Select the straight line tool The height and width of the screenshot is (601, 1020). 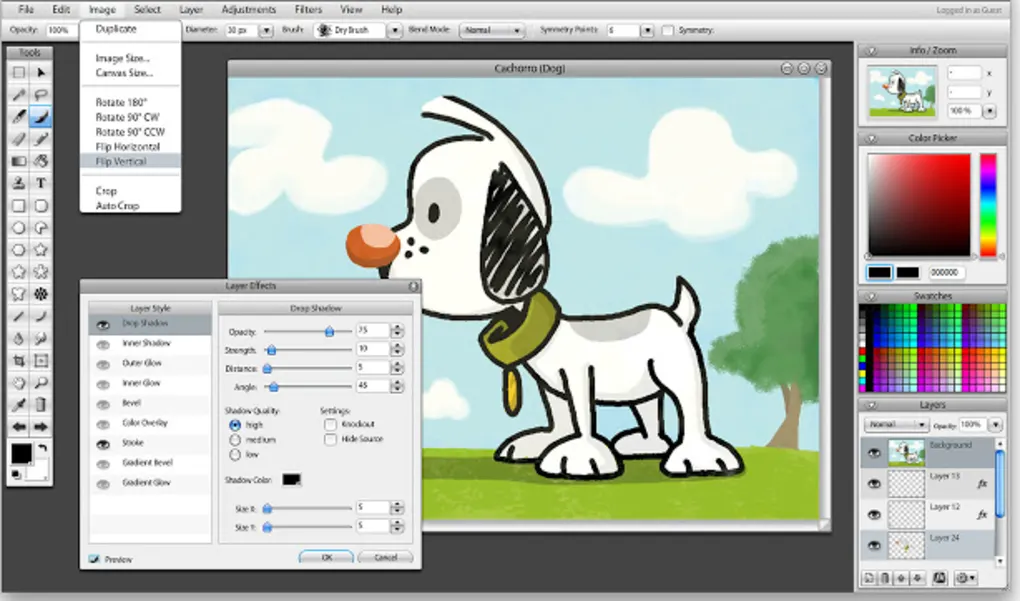(19, 316)
